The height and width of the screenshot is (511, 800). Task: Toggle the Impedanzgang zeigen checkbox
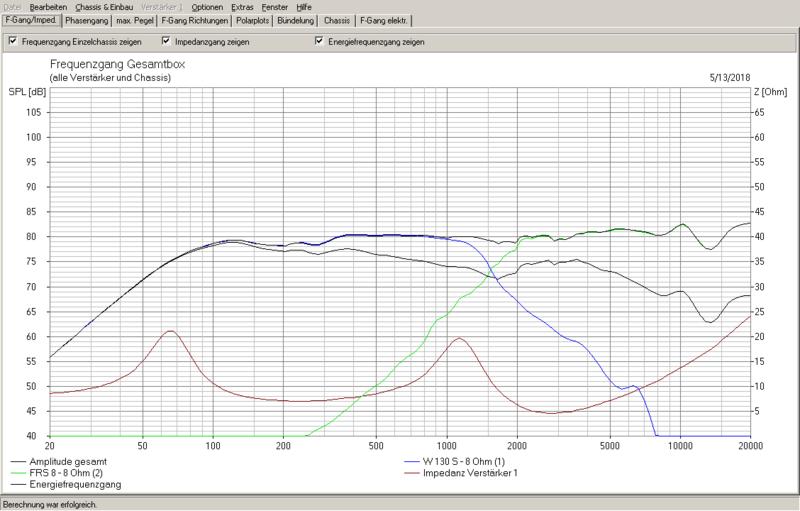(x=166, y=42)
